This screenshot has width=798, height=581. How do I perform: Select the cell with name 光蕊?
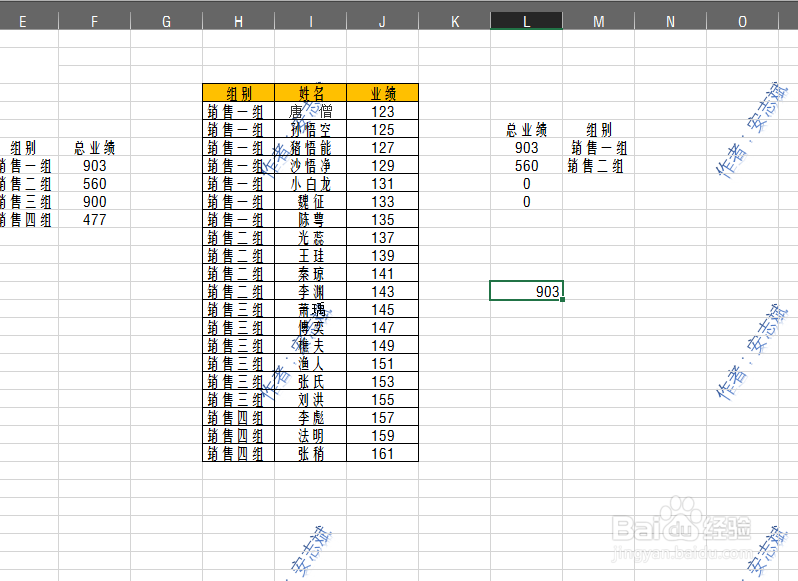pos(310,238)
